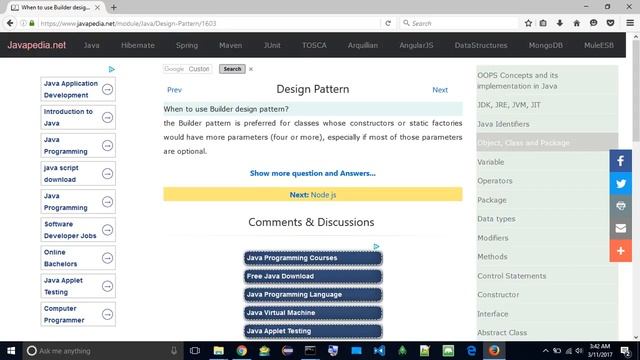Viewport: 640px width, 360px height.
Task: Focus the Firefox Search box
Action: click(459, 23)
